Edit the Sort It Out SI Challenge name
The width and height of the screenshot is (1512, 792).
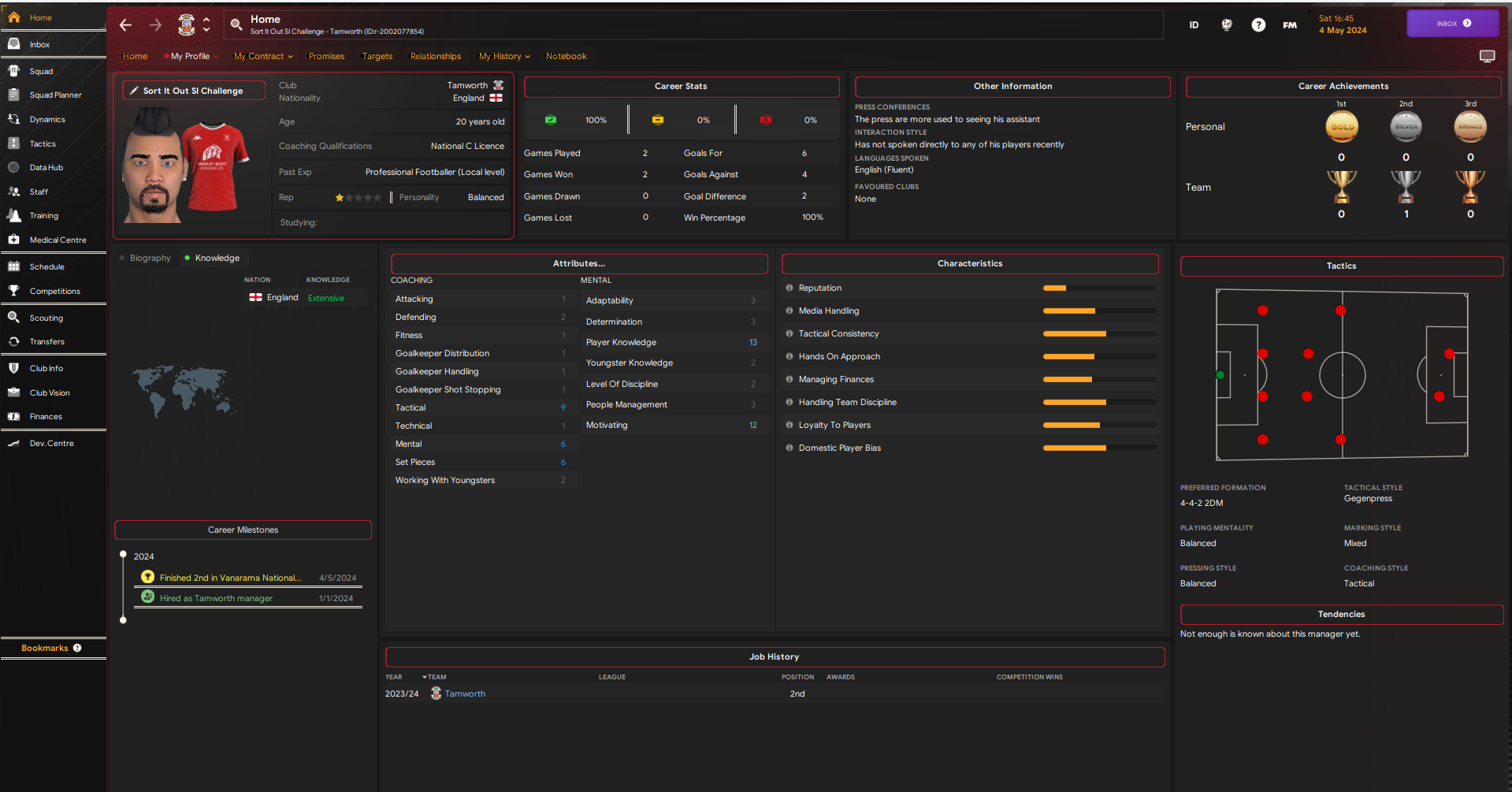point(194,91)
